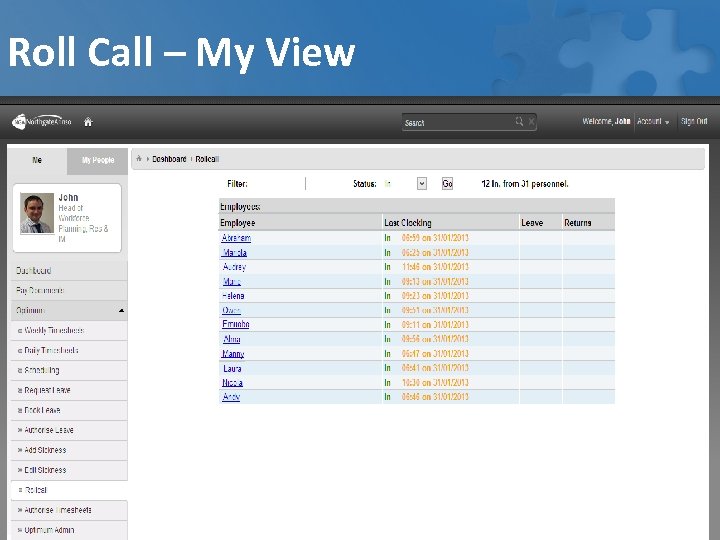Click Dashboard in the breadcrumb

click(x=169, y=159)
